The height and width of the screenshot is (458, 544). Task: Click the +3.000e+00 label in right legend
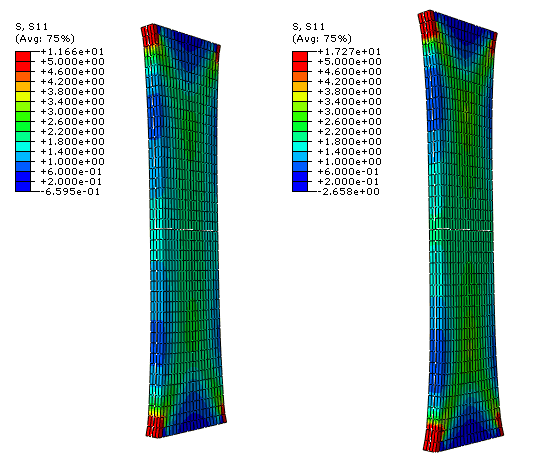coord(349,112)
